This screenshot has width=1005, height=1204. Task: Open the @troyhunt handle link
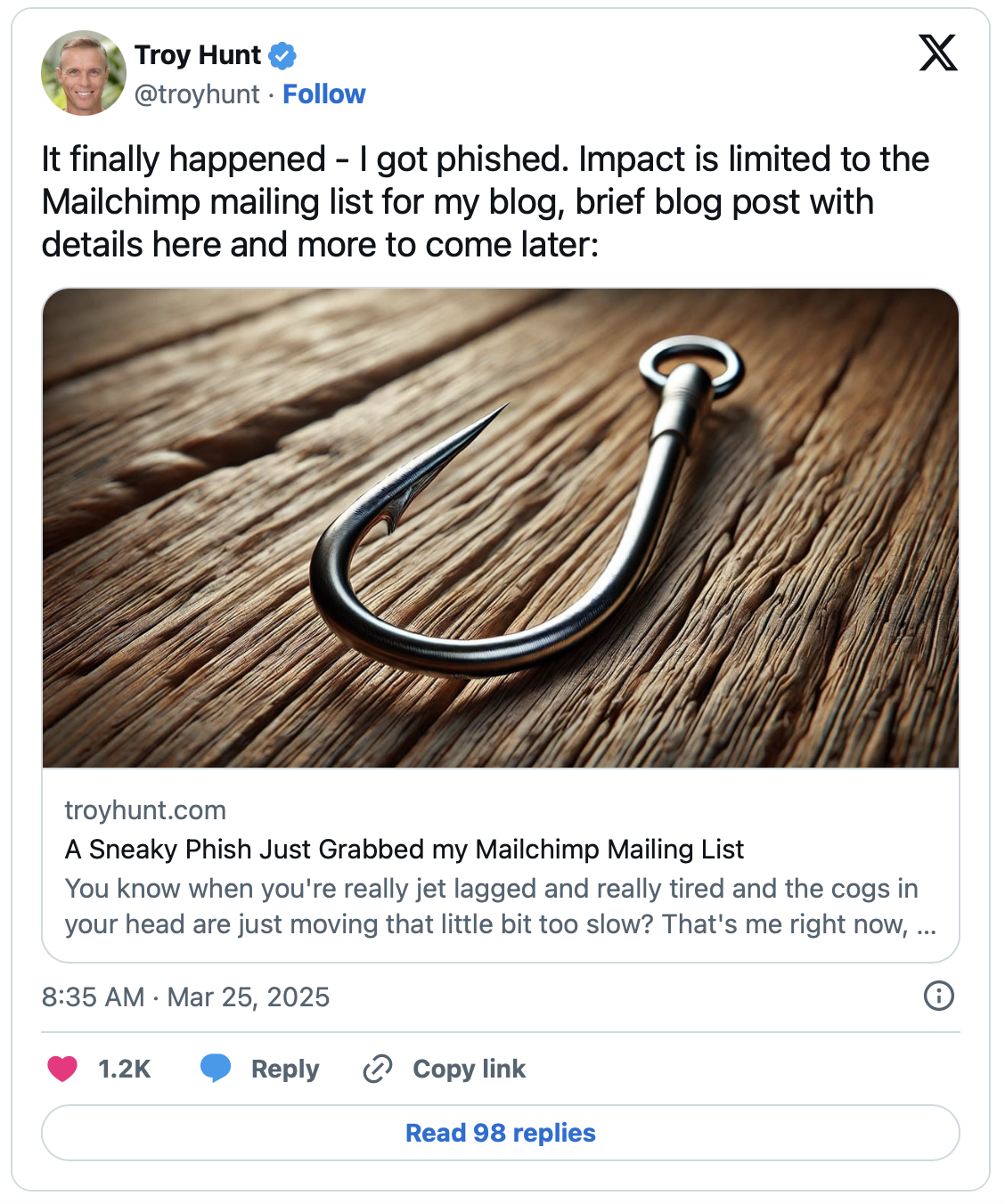tap(197, 94)
